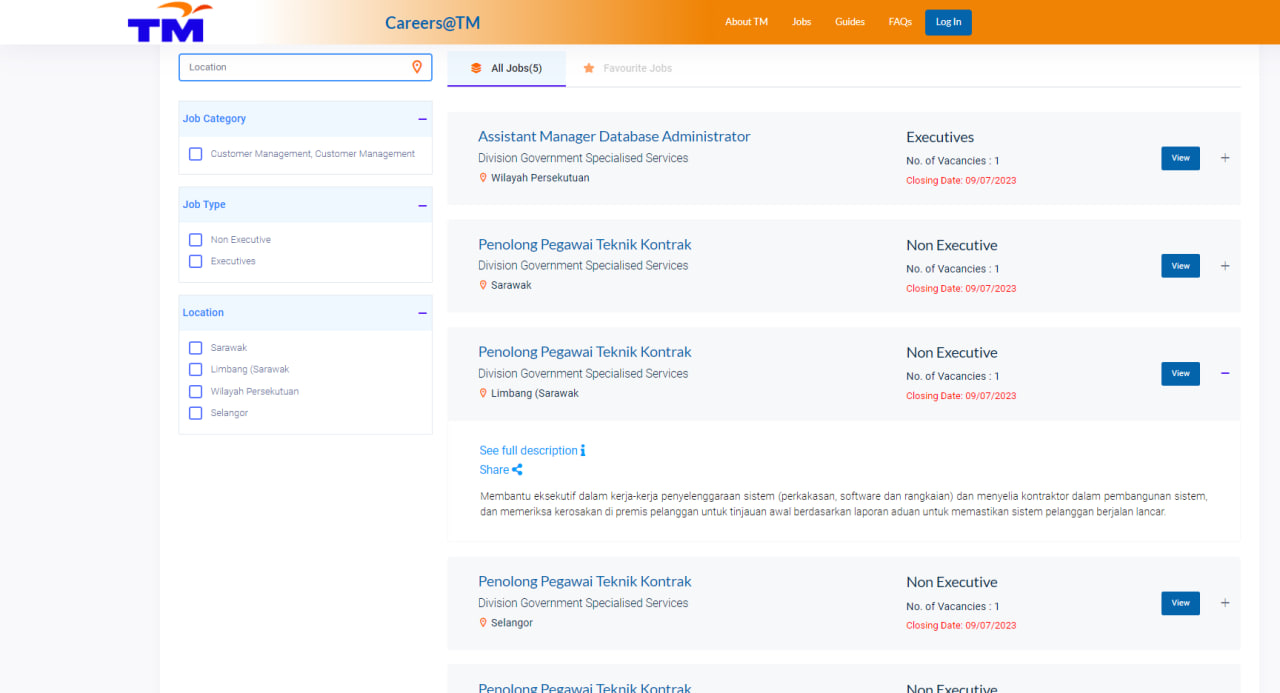This screenshot has height=693, width=1280.
Task: Focus the Location search input field
Action: tap(305, 67)
